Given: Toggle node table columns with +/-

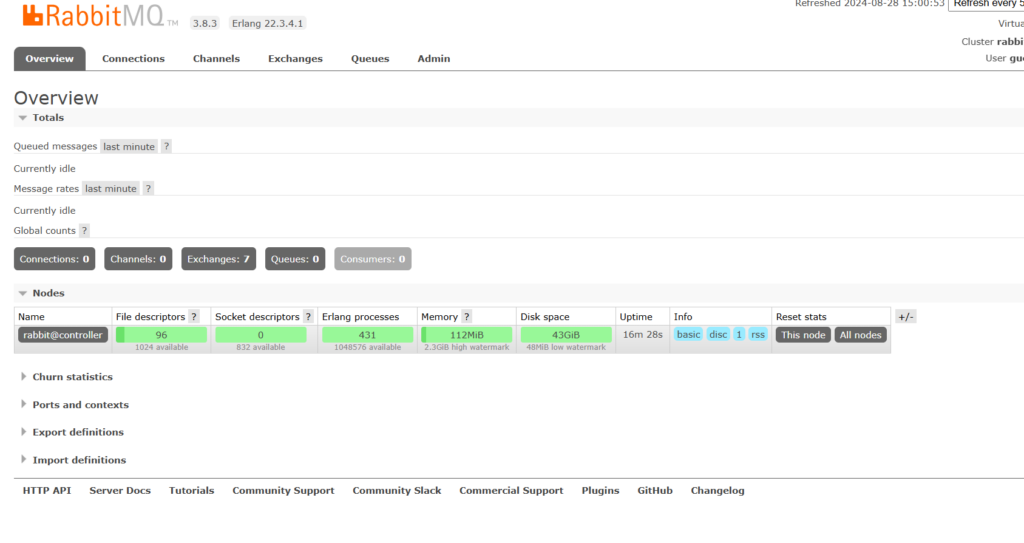Looking at the screenshot, I should pyautogui.click(x=905, y=317).
